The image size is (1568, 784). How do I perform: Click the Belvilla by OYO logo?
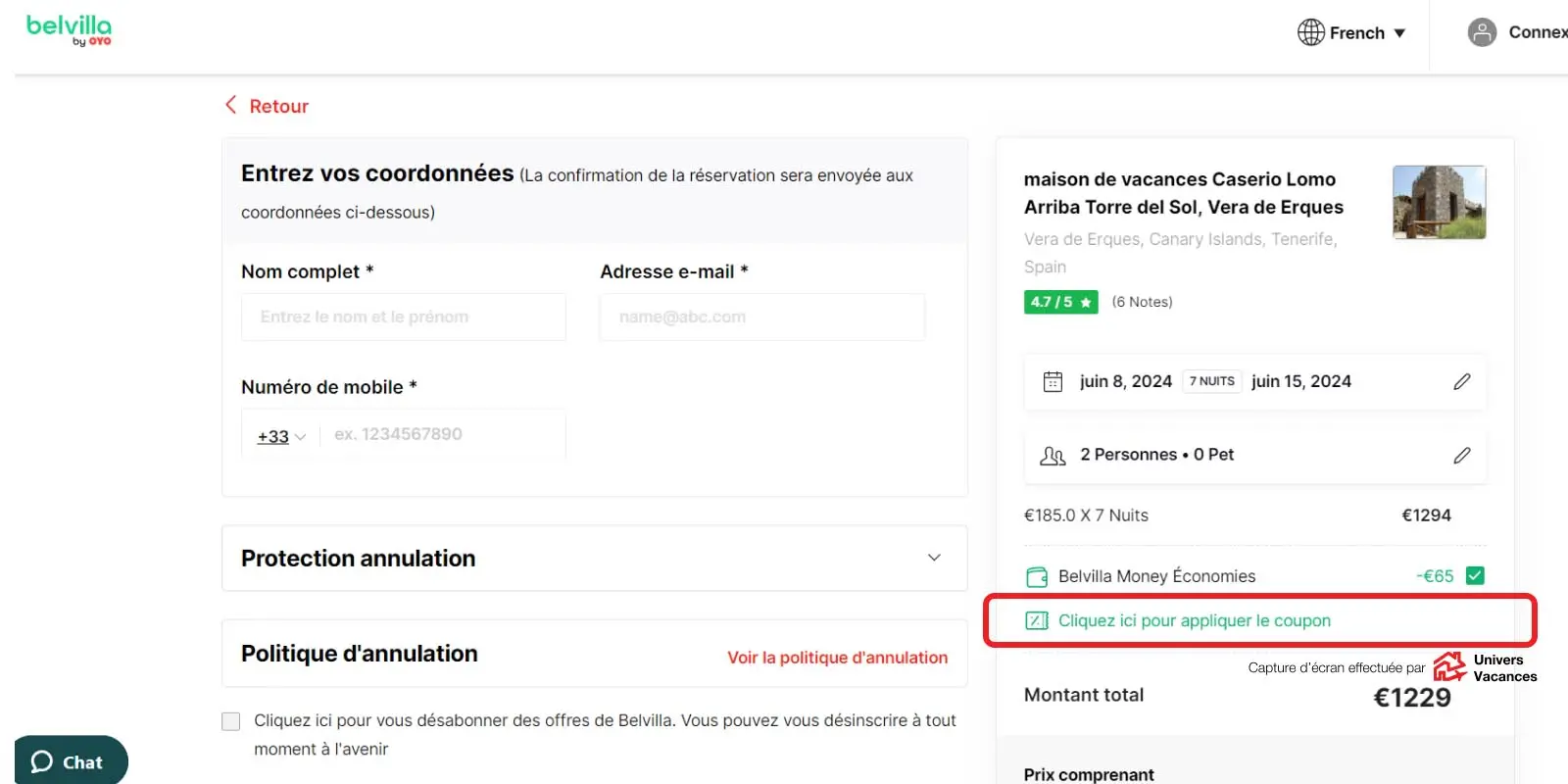pyautogui.click(x=69, y=29)
